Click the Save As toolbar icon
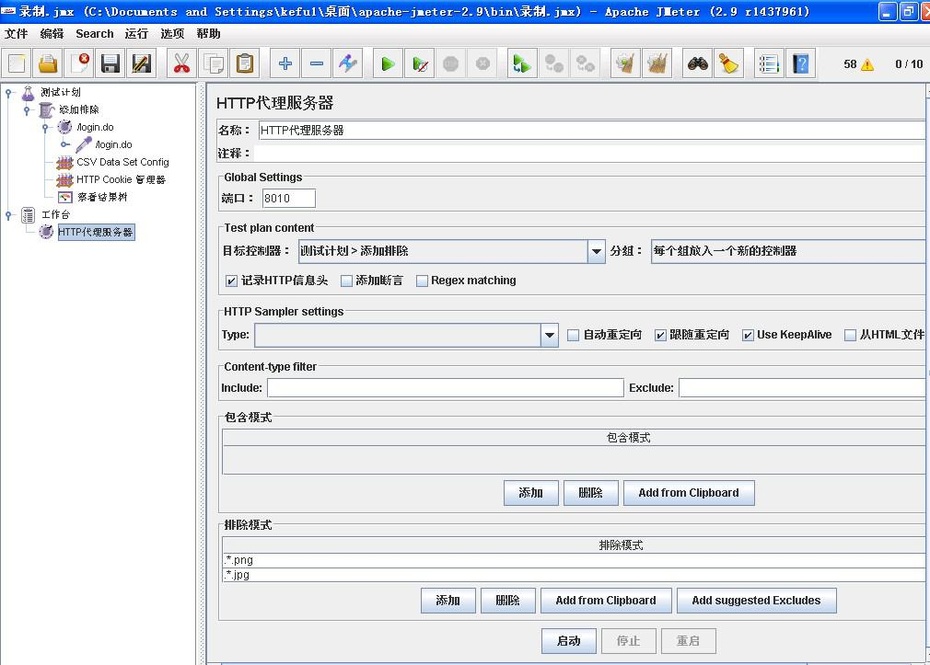The width and height of the screenshot is (930, 665). (142, 63)
